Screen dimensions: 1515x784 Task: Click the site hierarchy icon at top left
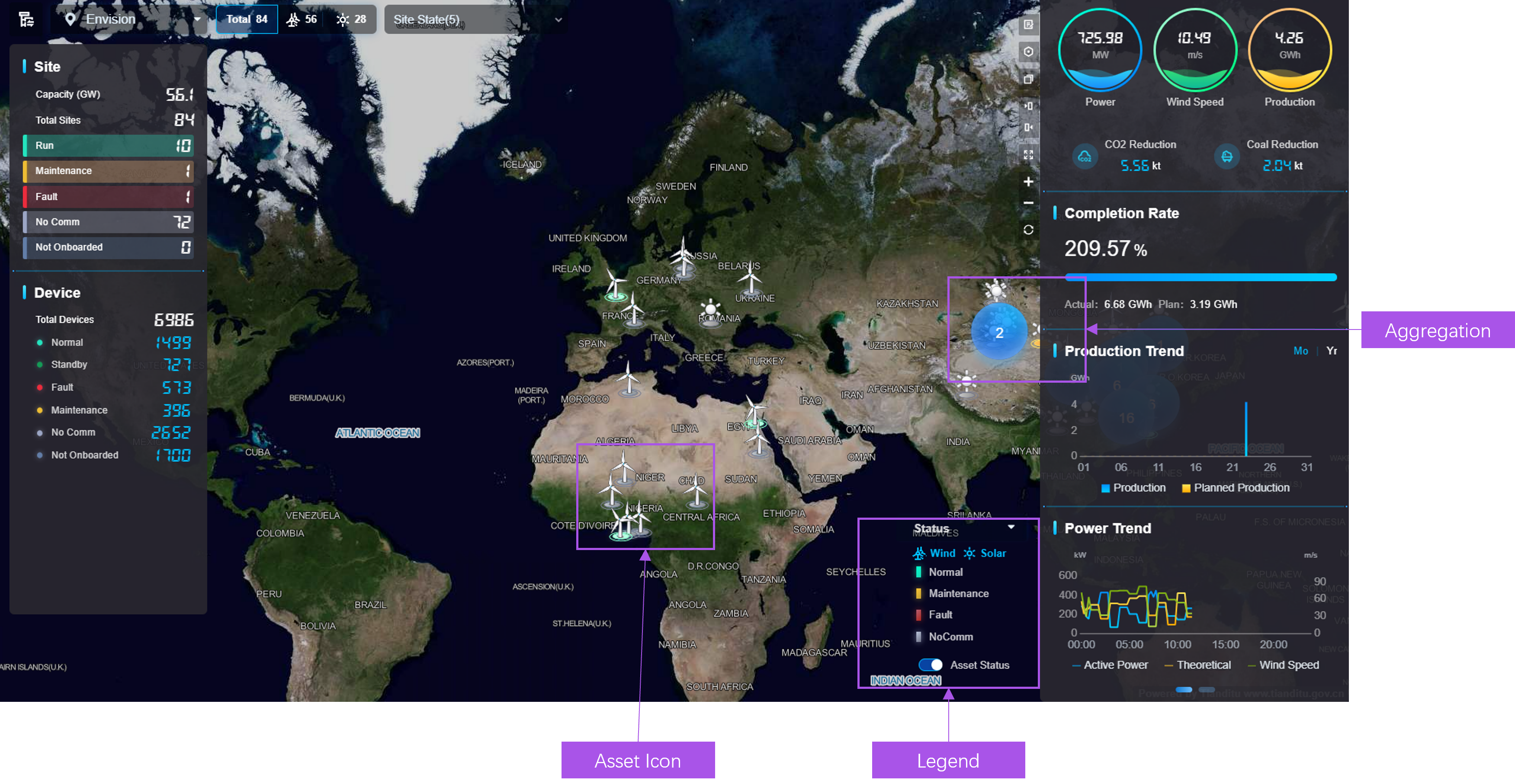pyautogui.click(x=26, y=19)
